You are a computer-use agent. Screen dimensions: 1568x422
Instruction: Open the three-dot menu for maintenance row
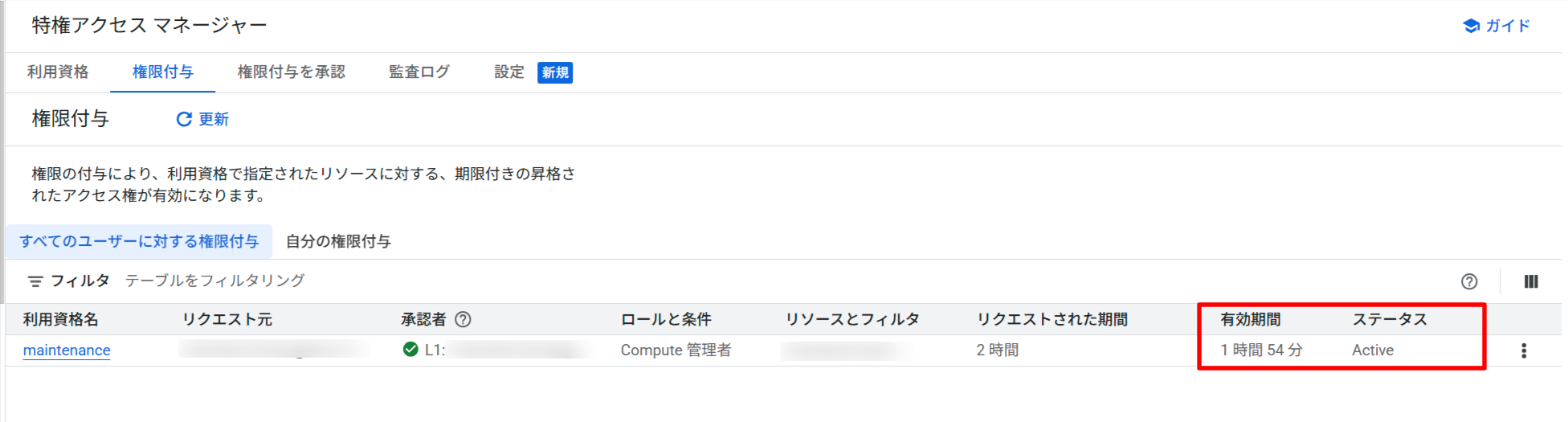[x=1523, y=350]
